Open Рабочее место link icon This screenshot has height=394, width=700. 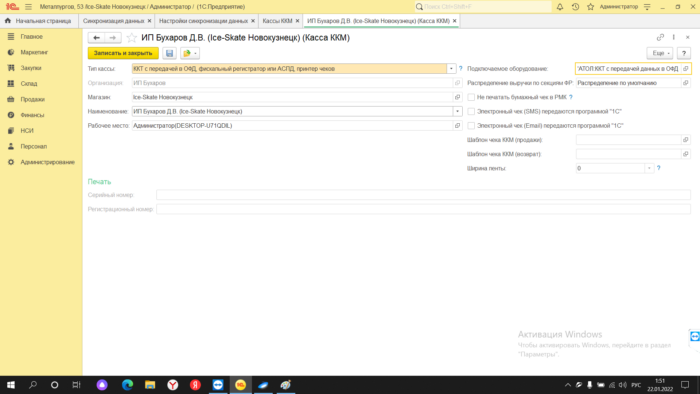(x=458, y=126)
